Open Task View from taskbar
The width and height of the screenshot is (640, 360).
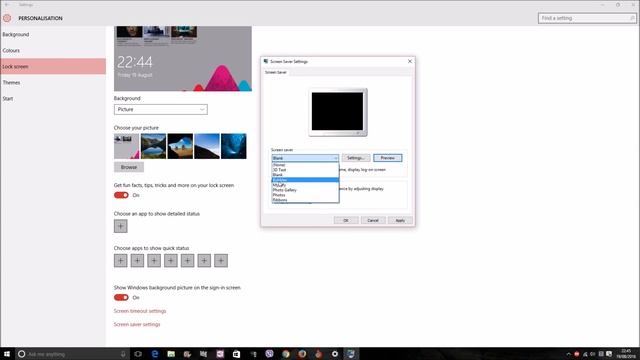(x=138, y=354)
